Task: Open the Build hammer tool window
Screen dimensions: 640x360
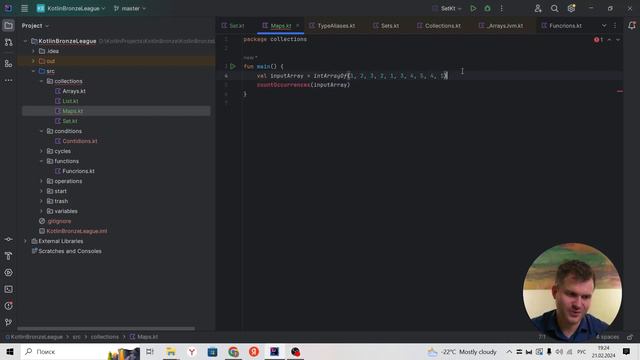Action: (8, 256)
